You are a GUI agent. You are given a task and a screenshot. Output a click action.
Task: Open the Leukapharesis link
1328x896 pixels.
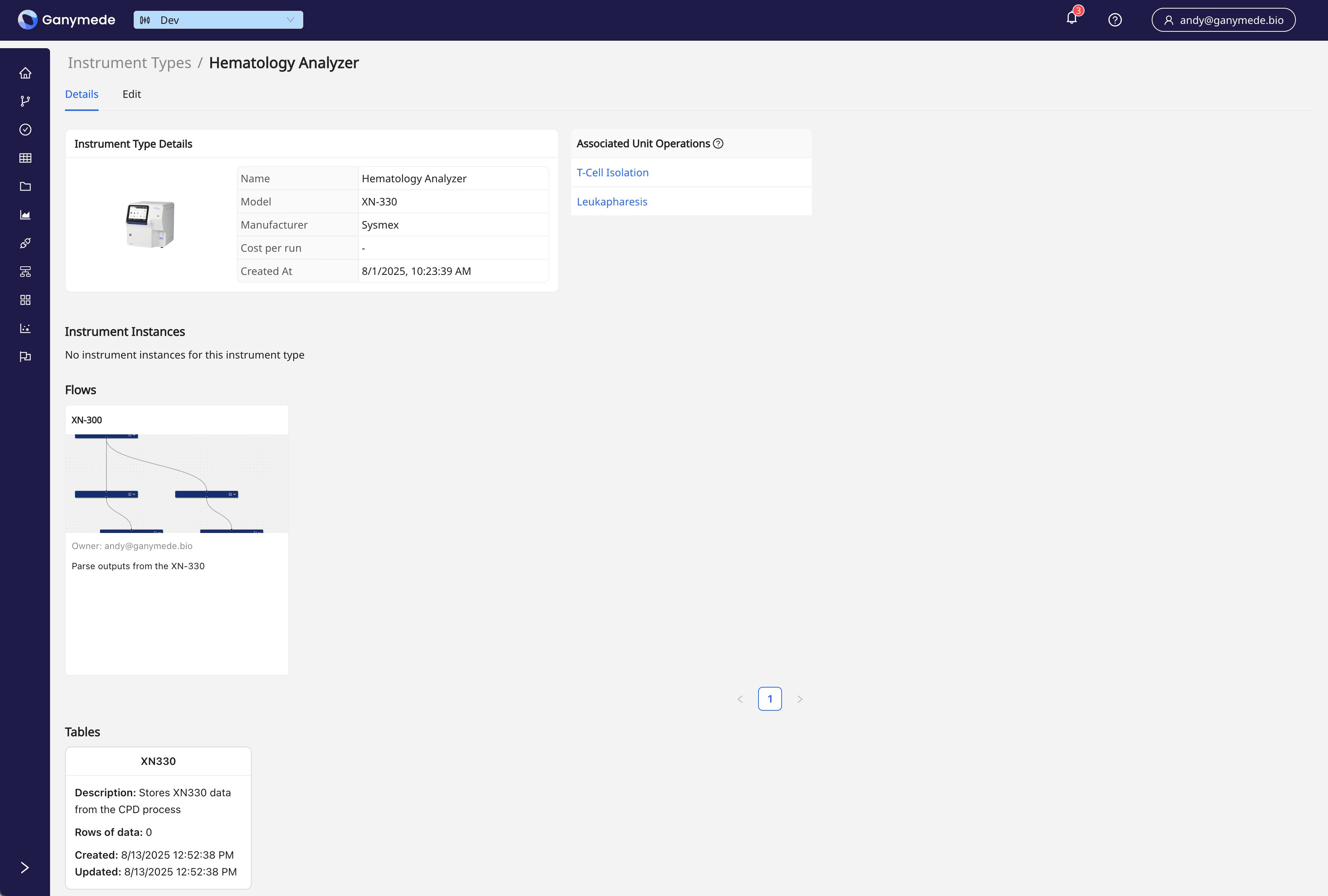tap(612, 202)
